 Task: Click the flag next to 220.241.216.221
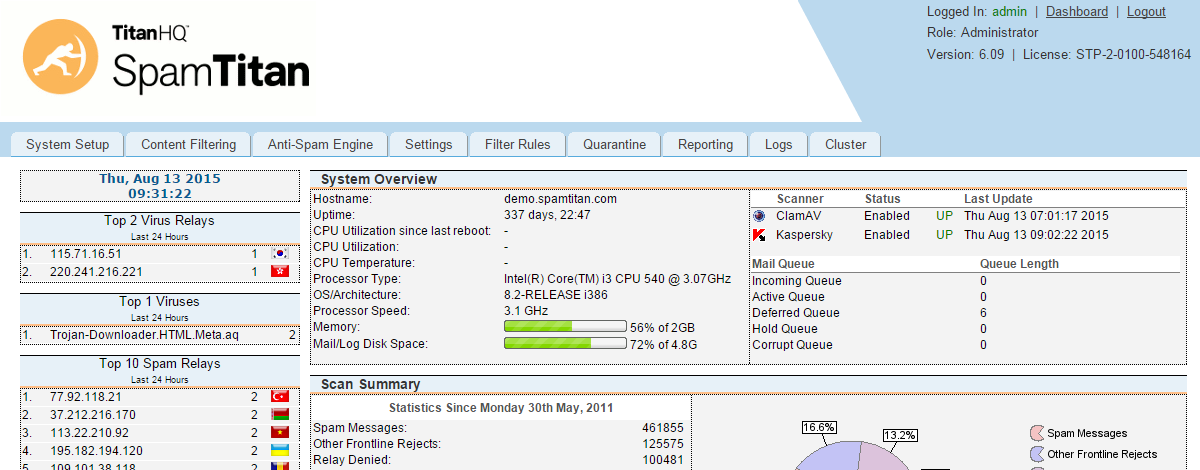(x=280, y=271)
